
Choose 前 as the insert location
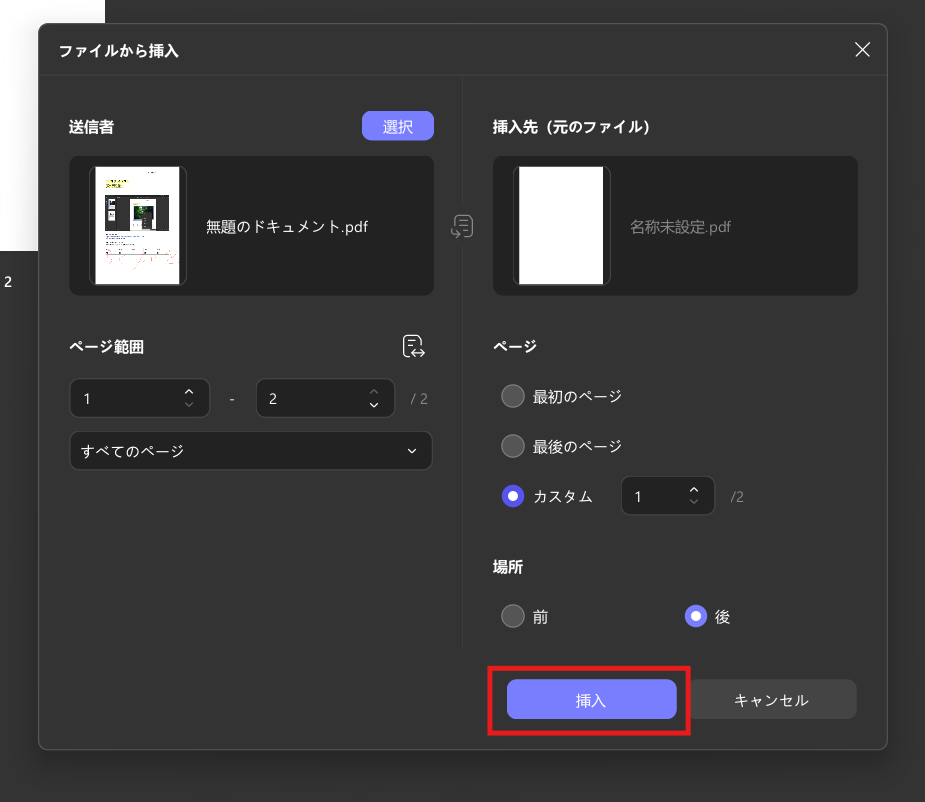coord(513,617)
